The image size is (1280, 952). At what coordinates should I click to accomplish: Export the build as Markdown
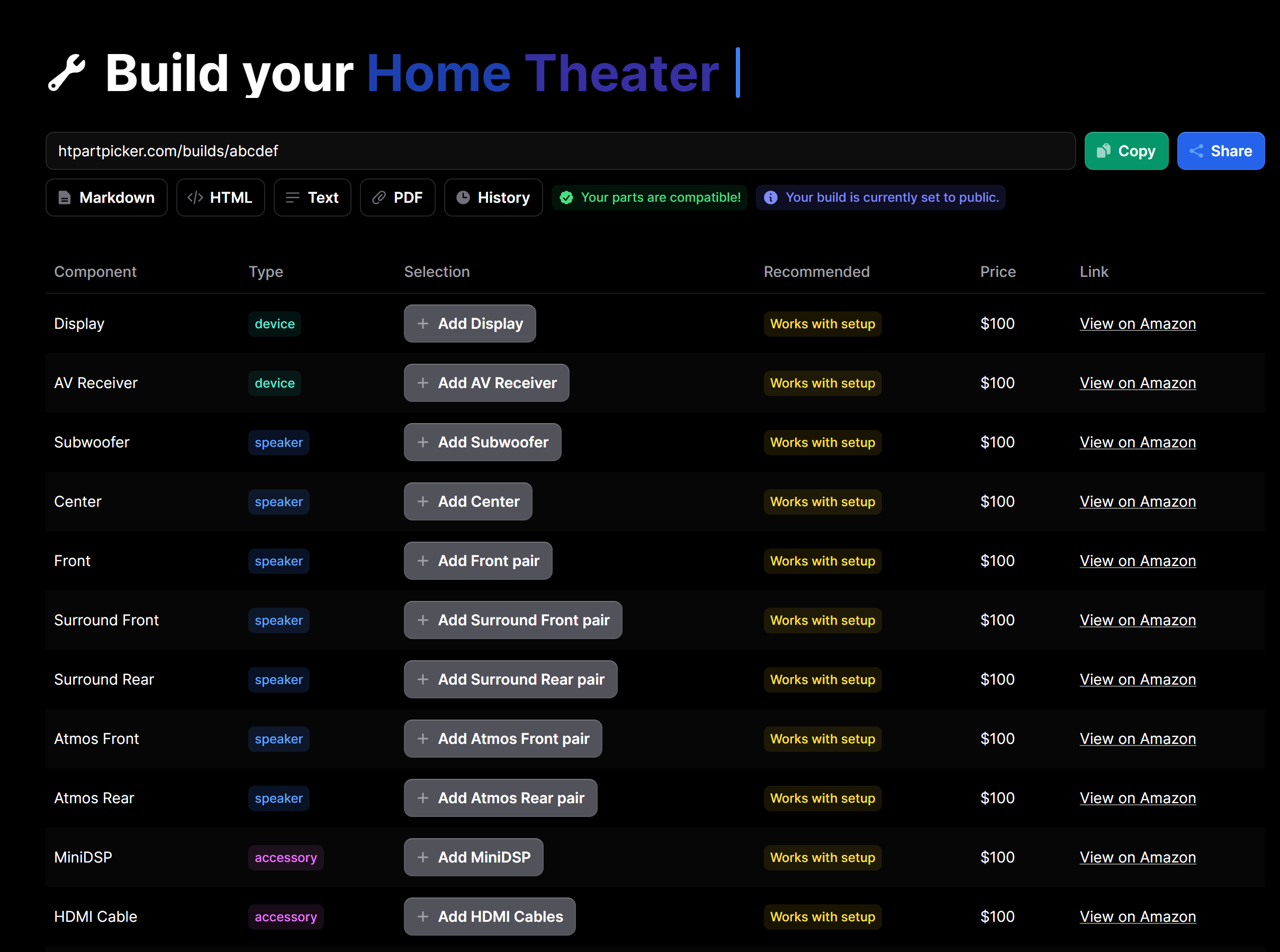(x=106, y=197)
